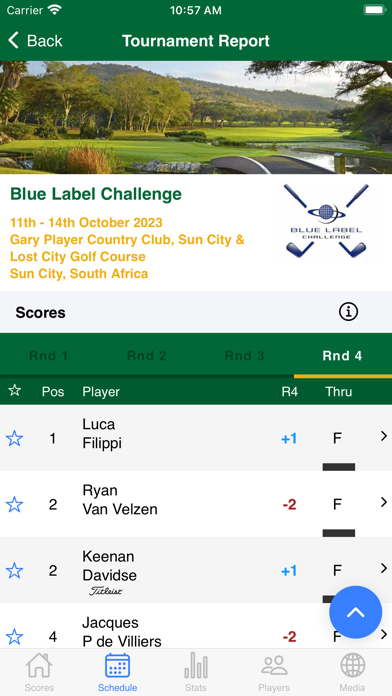Tap the Blue Label Challenge logo
Screen dimensions: 392x696
click(x=327, y=221)
